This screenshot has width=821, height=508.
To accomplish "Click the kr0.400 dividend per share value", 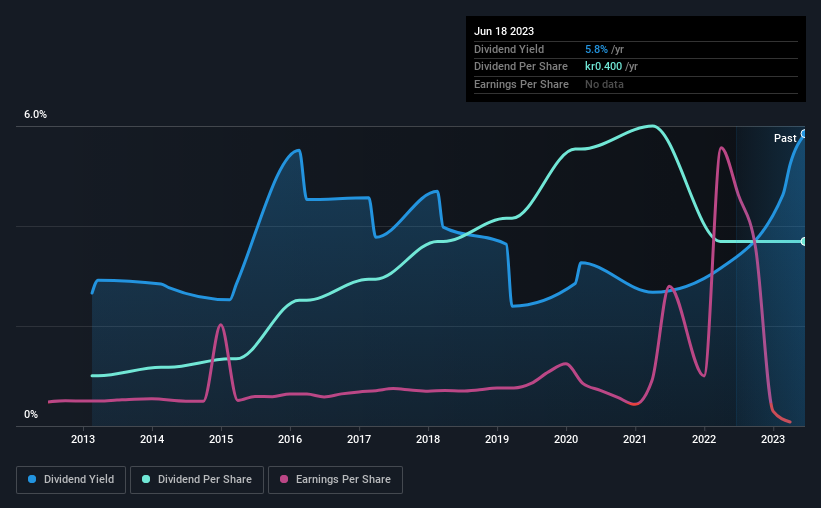I will [x=603, y=67].
